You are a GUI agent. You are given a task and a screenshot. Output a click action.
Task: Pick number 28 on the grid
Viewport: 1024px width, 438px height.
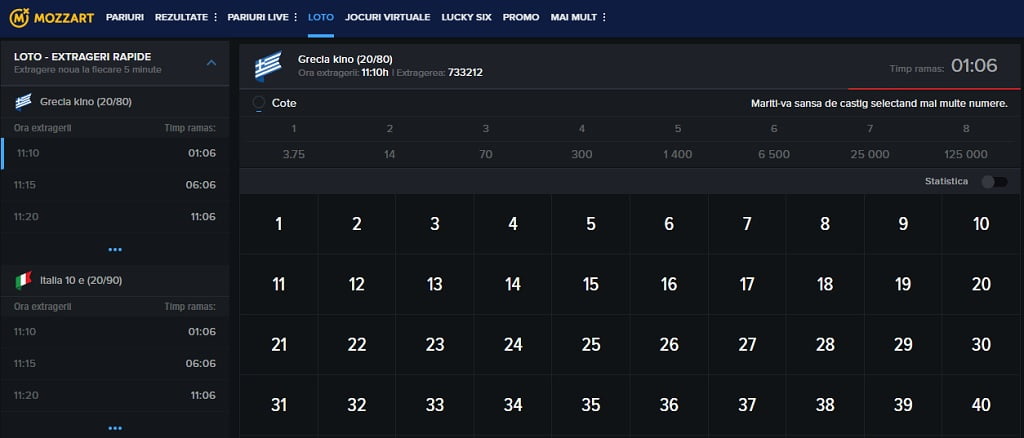tap(825, 345)
